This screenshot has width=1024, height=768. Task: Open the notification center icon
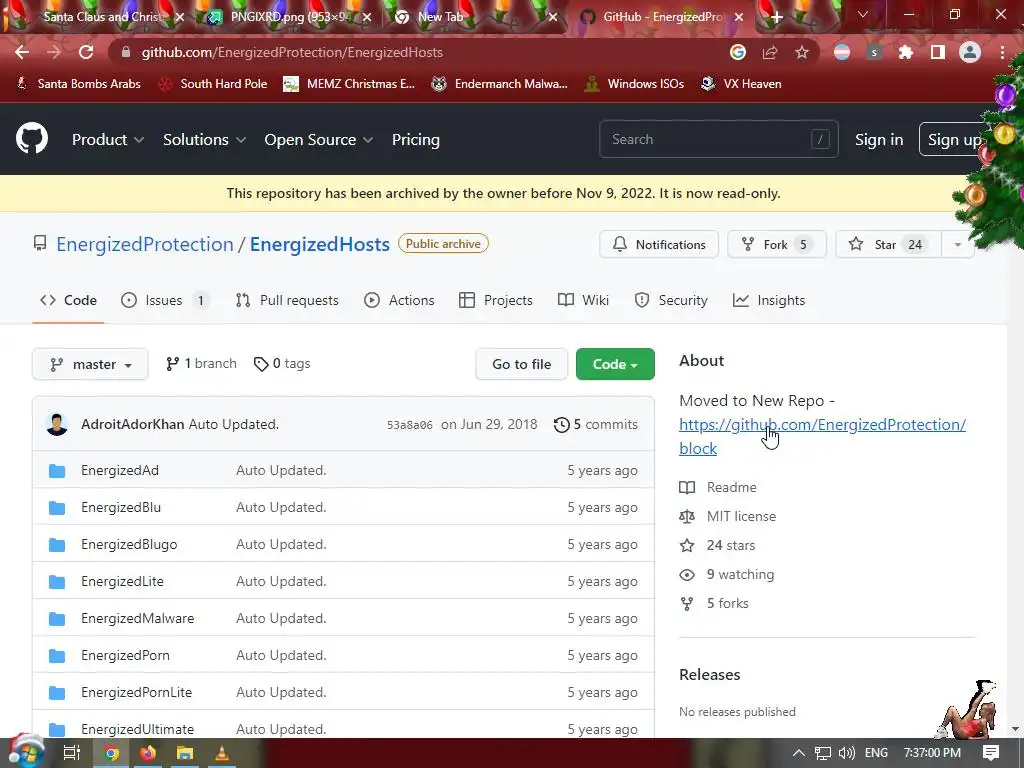click(991, 753)
